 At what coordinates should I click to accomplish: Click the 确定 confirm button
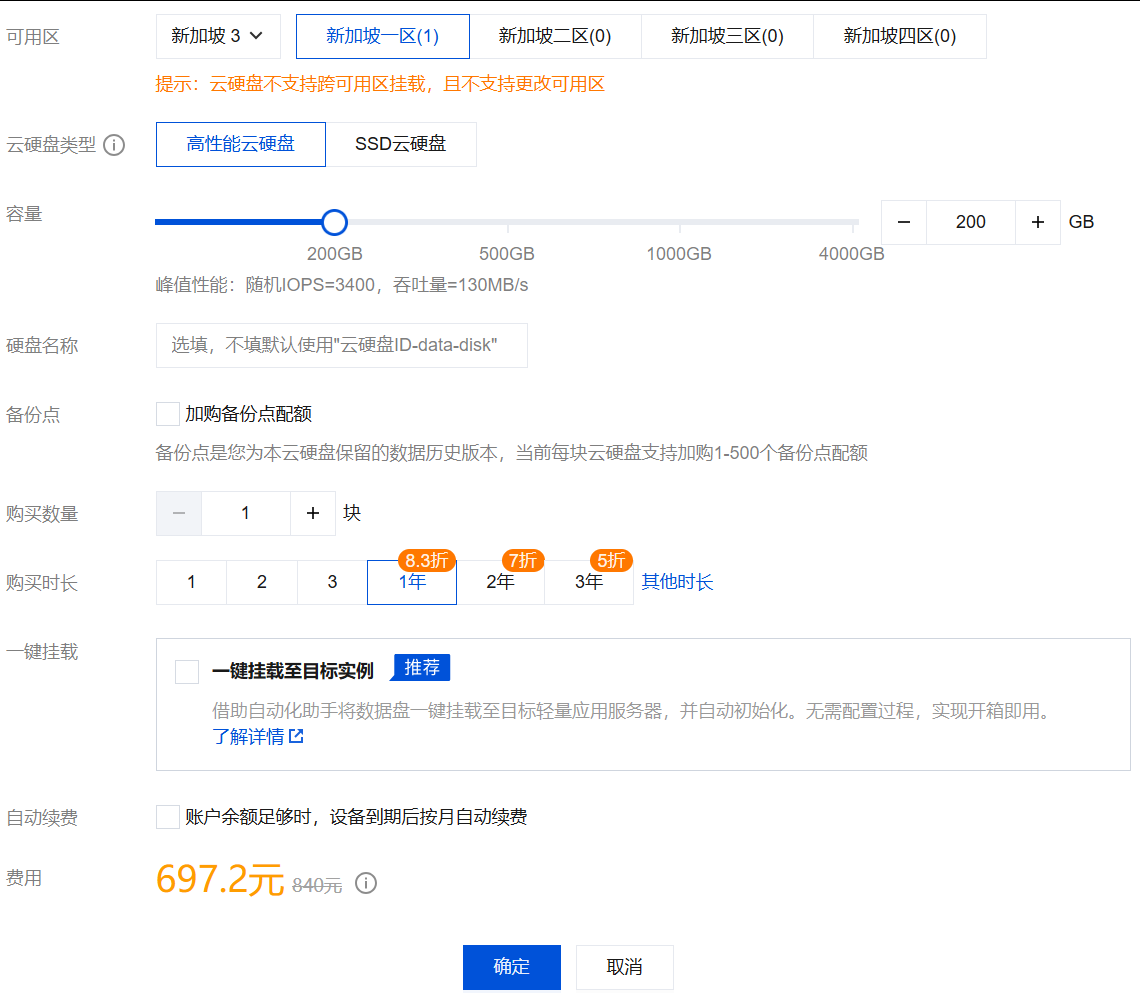point(511,967)
